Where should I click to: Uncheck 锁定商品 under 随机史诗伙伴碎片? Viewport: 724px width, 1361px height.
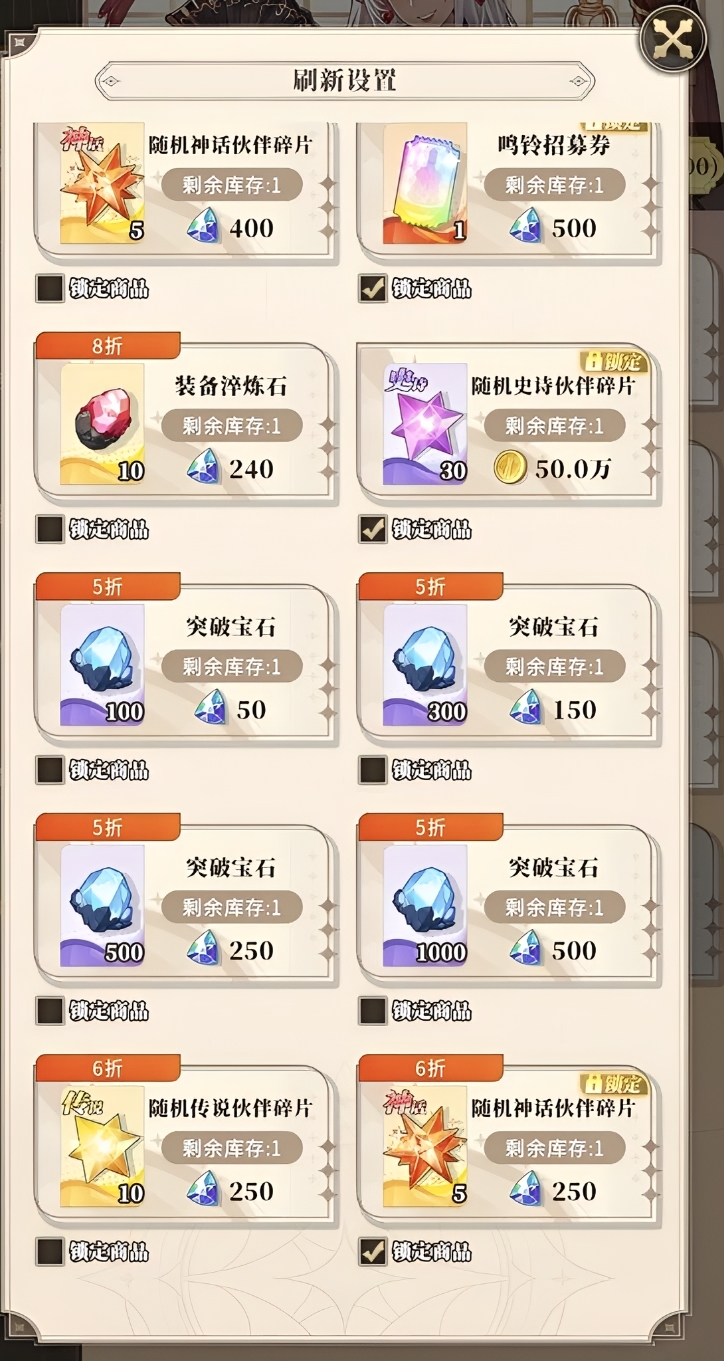(373, 529)
